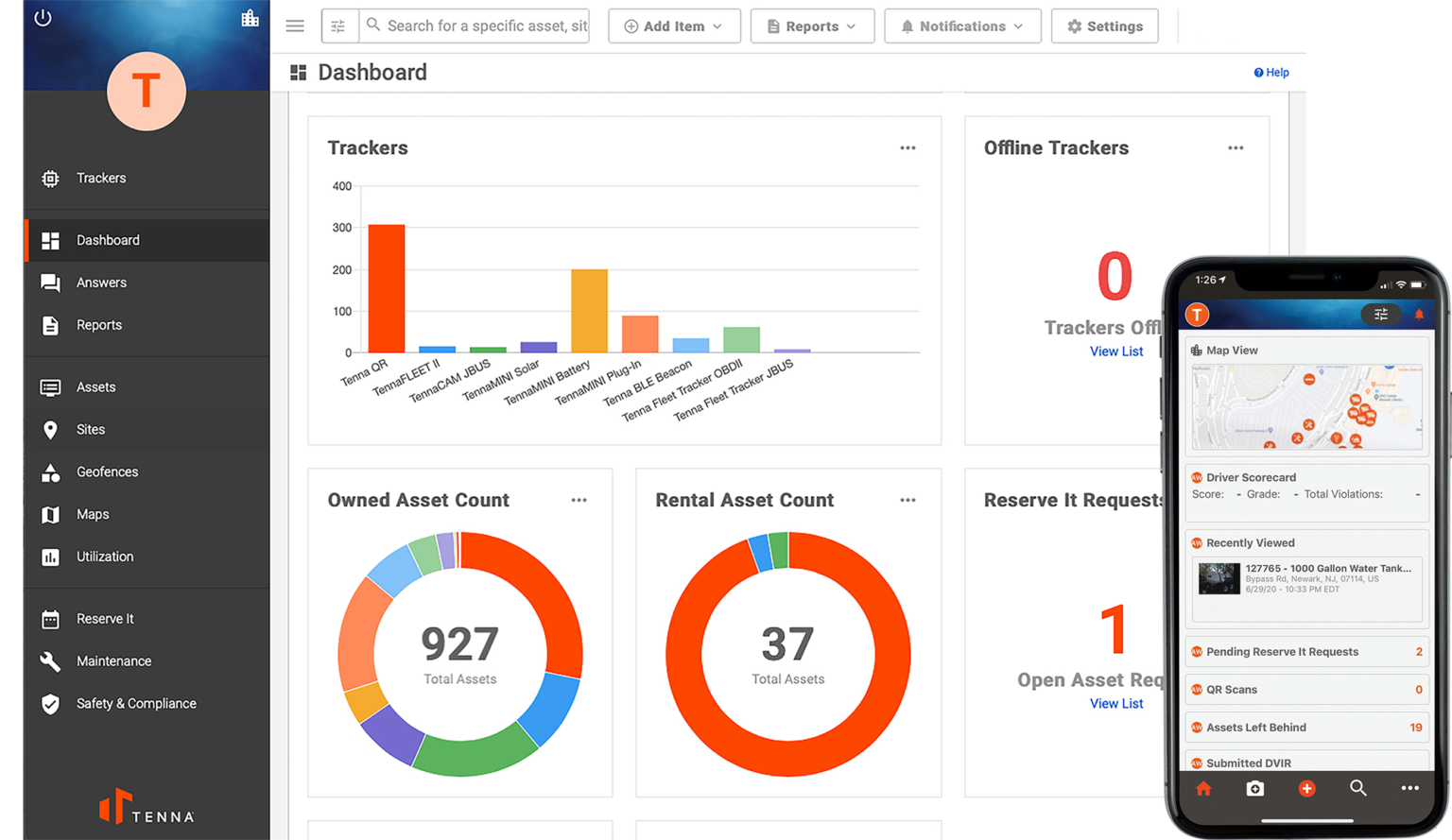This screenshot has width=1452, height=840.
Task: Click View List under Offline Trackers
Action: [1116, 351]
